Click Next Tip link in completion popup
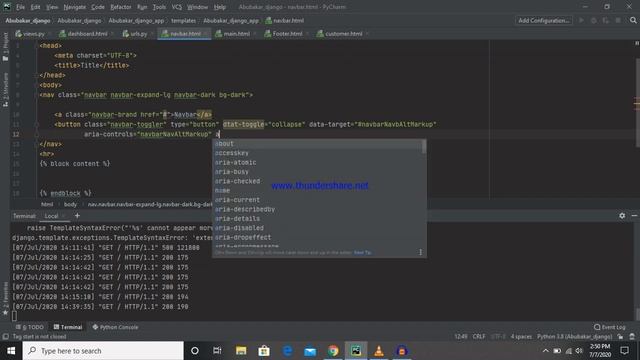Image resolution: width=640 pixels, height=360 pixels. point(362,253)
